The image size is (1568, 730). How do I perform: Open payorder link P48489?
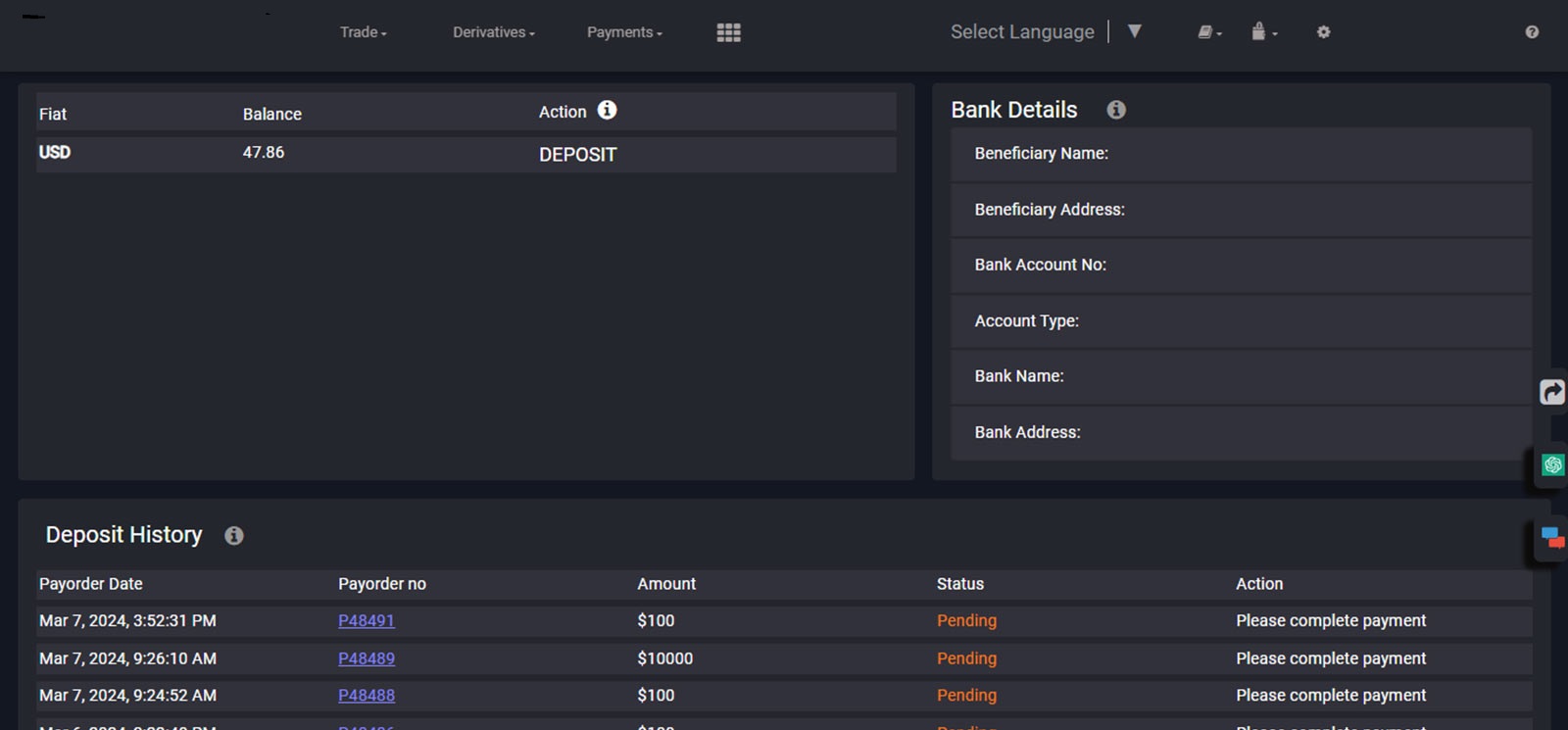tap(367, 658)
